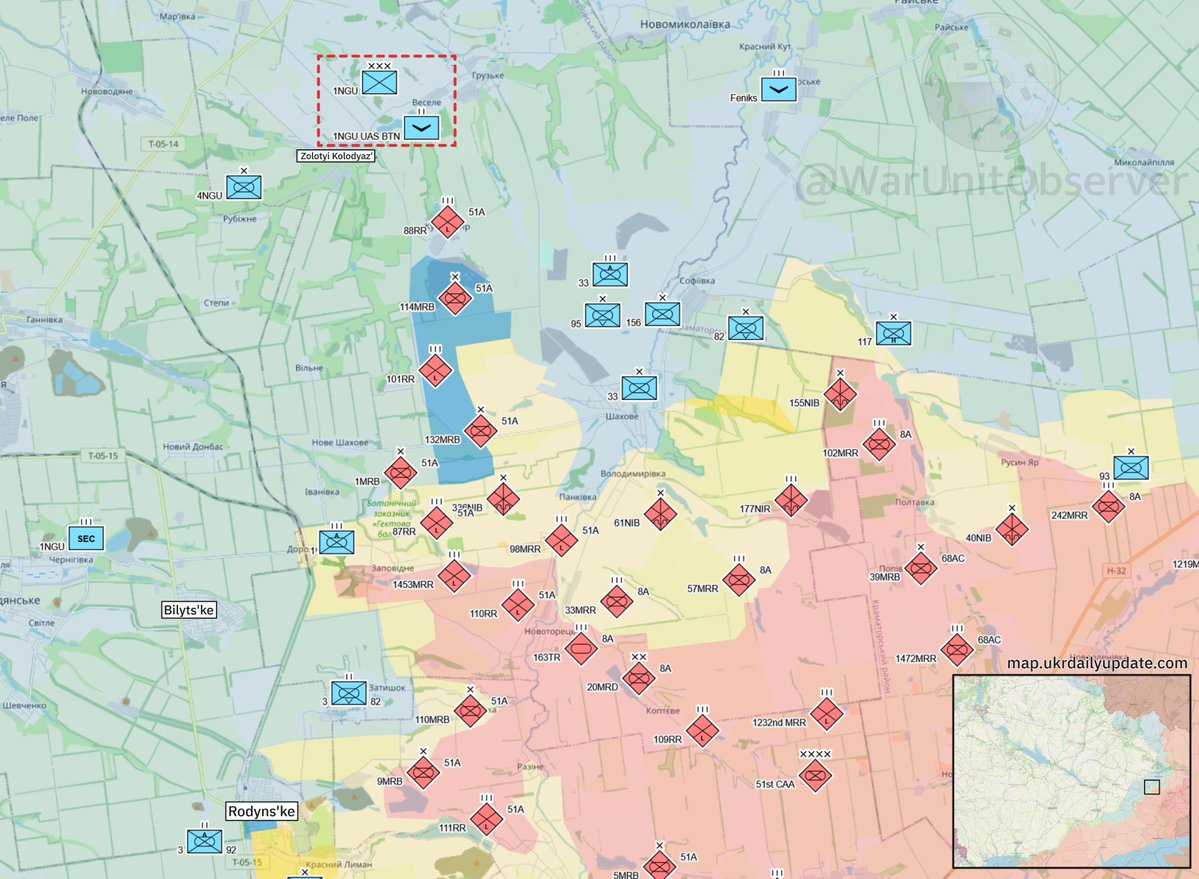
Task: Click the 68AC corps marker near 1472MRR
Action: click(956, 649)
